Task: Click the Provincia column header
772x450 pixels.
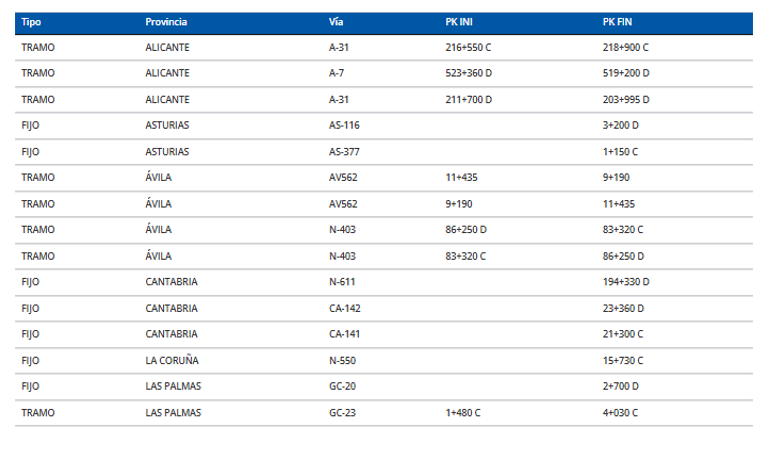Action: (166, 22)
